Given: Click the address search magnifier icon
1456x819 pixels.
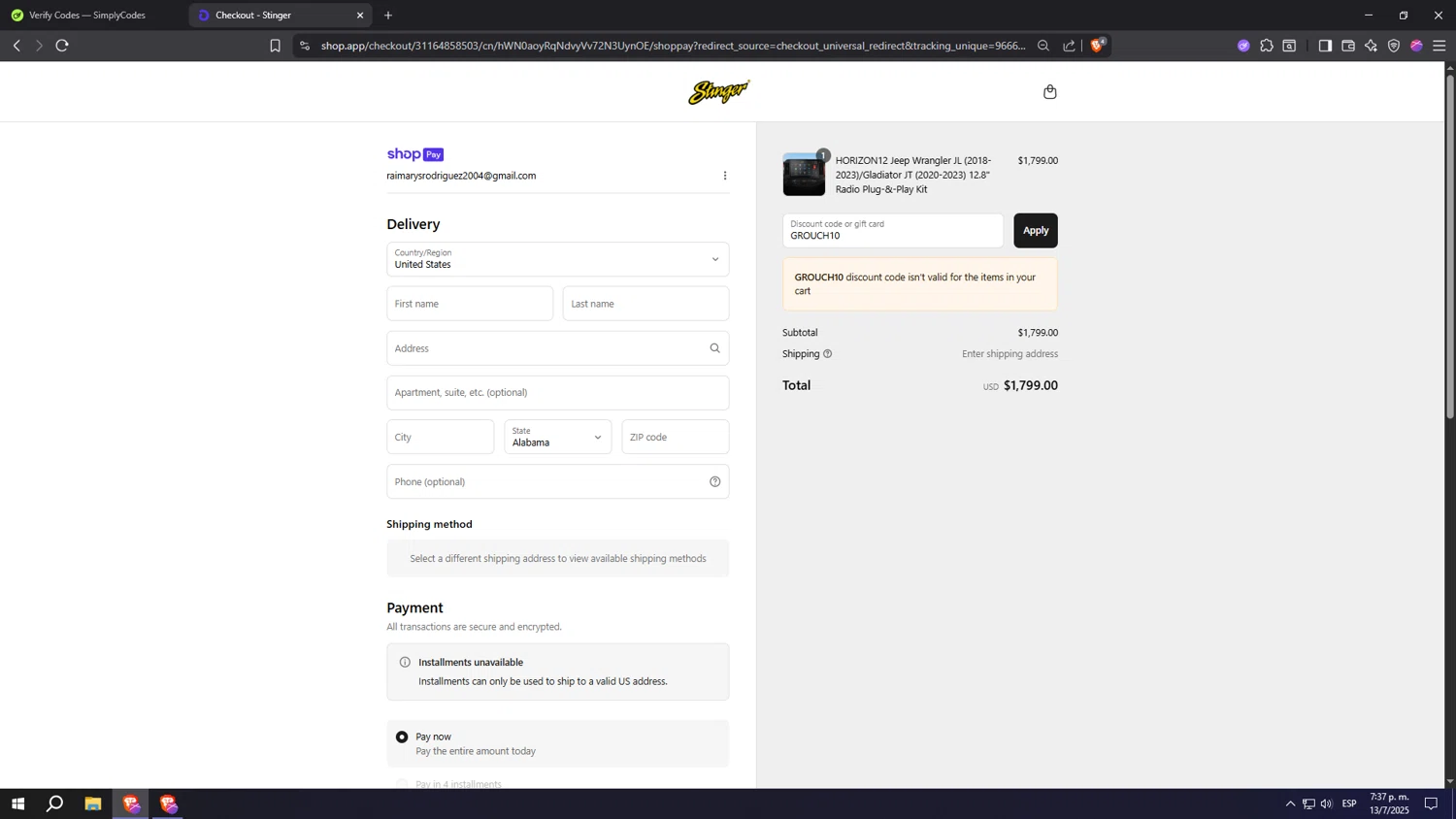Looking at the screenshot, I should point(715,348).
